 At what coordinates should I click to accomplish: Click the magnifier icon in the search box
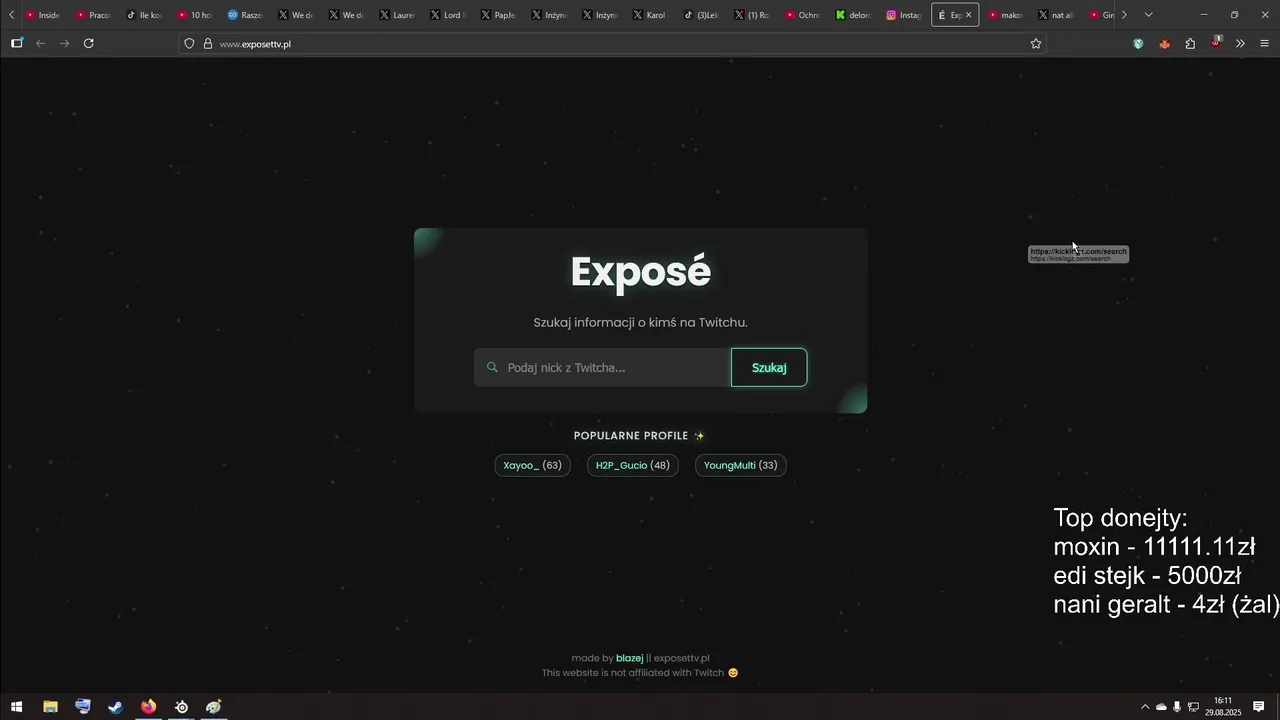pyautogui.click(x=492, y=368)
